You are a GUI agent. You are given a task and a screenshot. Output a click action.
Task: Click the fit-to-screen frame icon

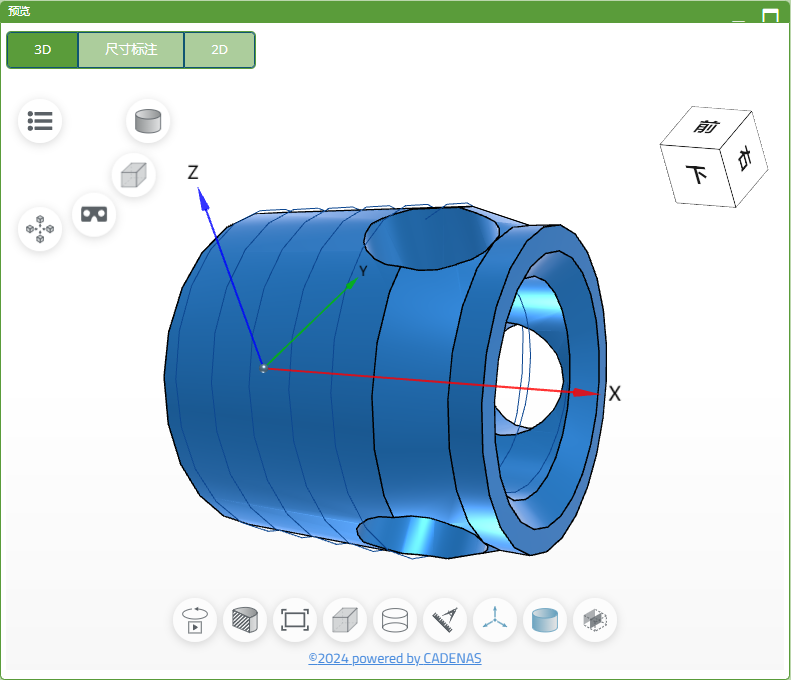pyautogui.click(x=295, y=620)
